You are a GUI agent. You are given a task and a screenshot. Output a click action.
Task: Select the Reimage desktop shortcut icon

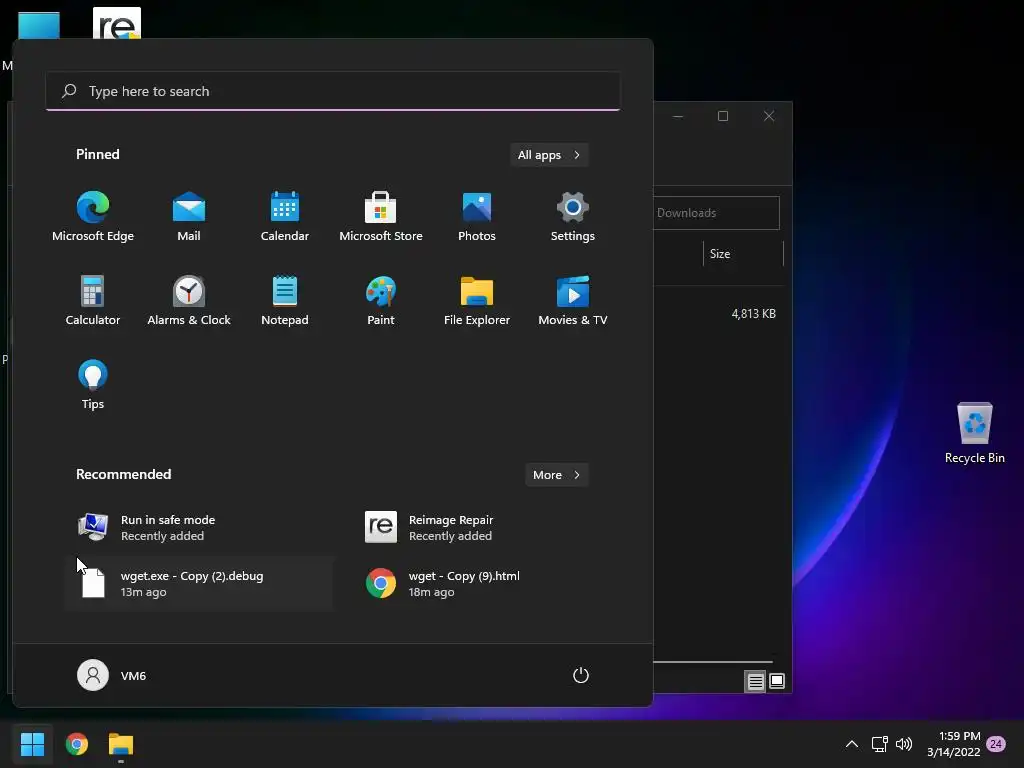point(117,24)
